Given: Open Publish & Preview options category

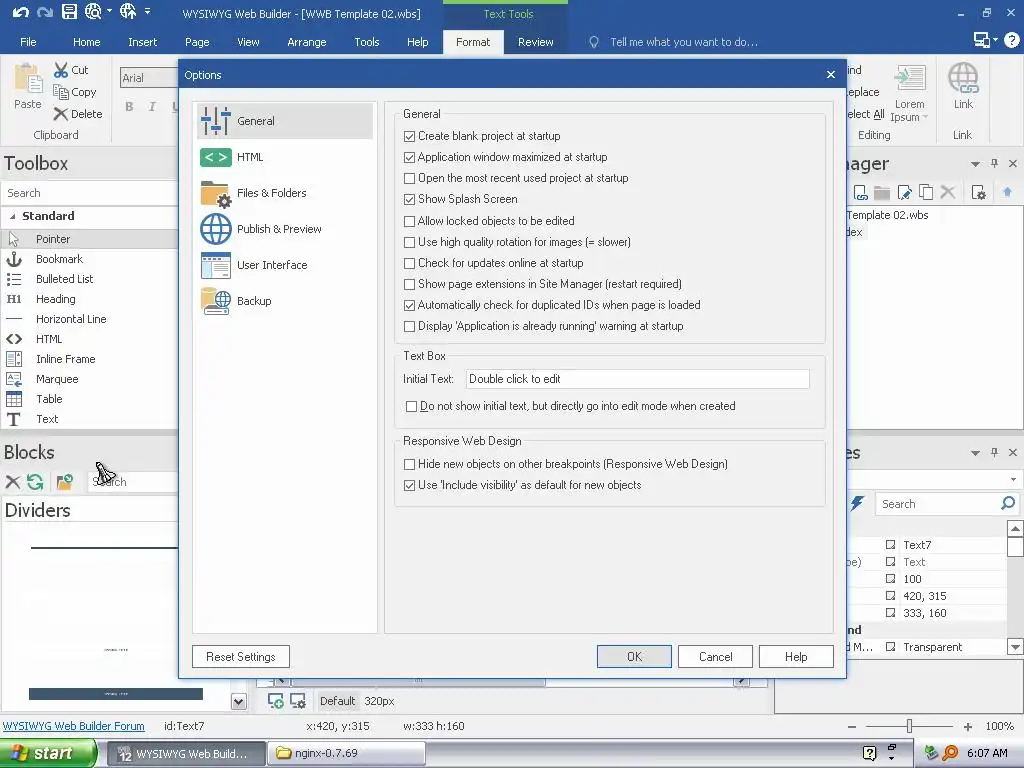Looking at the screenshot, I should click(285, 229).
